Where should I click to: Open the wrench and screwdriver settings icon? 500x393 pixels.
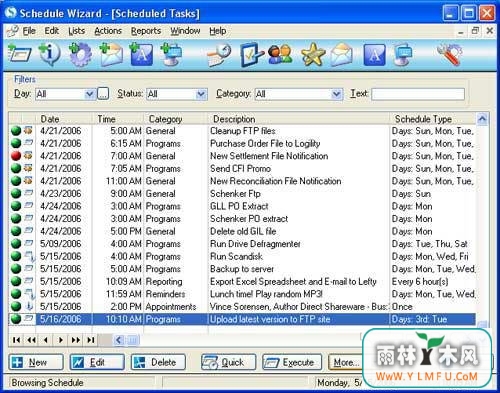tap(450, 54)
